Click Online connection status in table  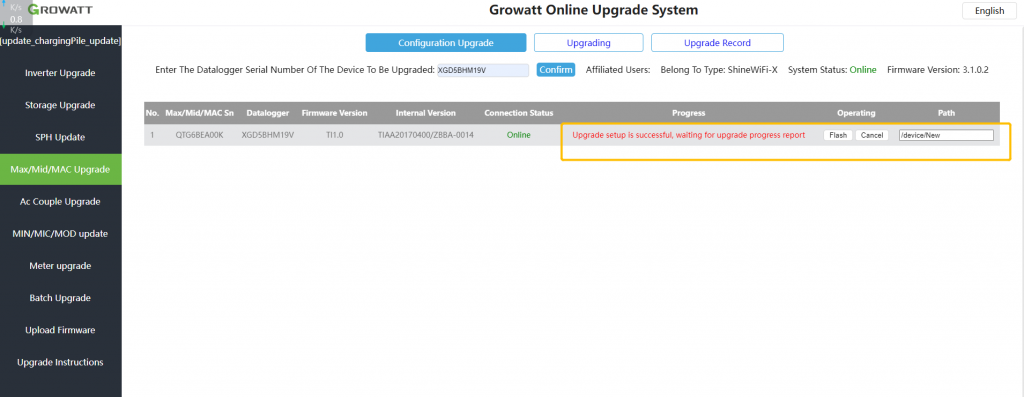(x=519, y=135)
